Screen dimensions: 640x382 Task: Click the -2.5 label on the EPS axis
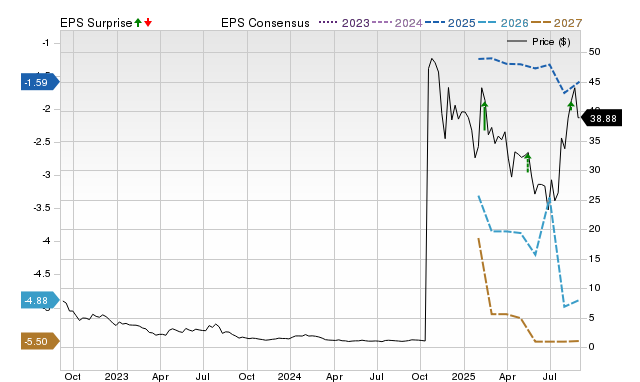pyautogui.click(x=42, y=142)
